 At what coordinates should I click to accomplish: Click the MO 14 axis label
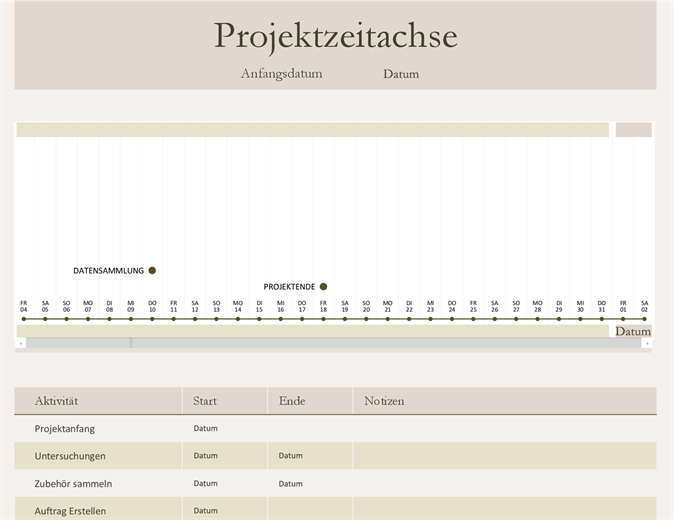click(x=238, y=306)
